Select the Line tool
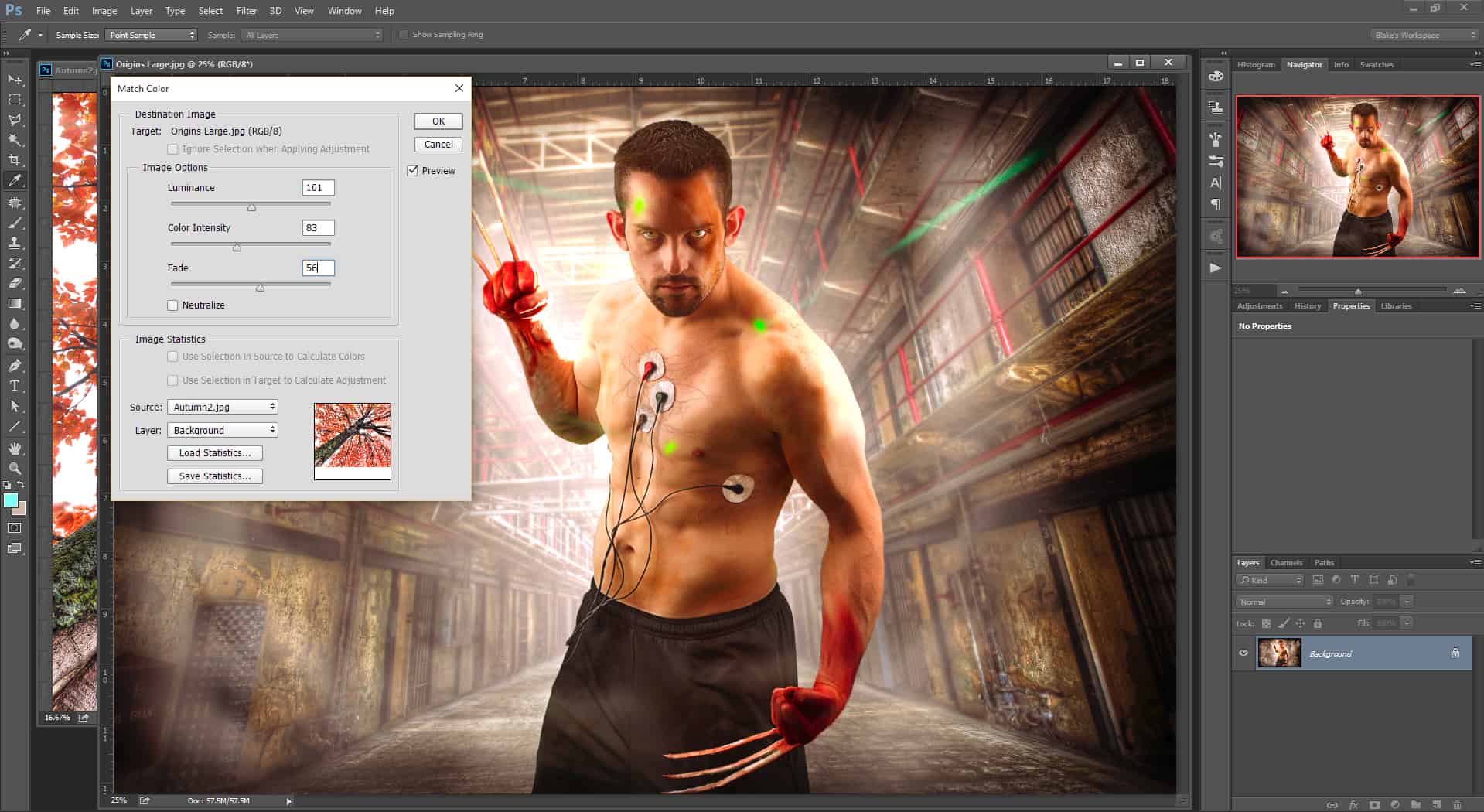Screen dimensions: 1484x812 [15, 426]
